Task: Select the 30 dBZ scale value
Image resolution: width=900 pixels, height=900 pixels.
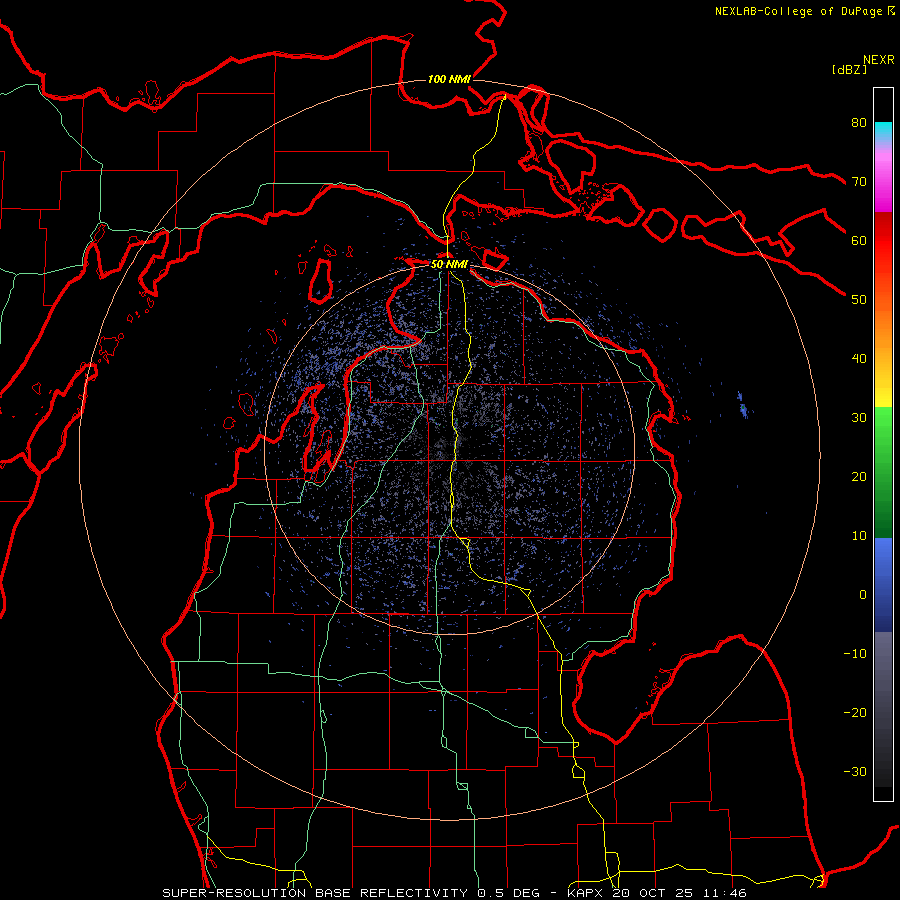Action: 859,418
